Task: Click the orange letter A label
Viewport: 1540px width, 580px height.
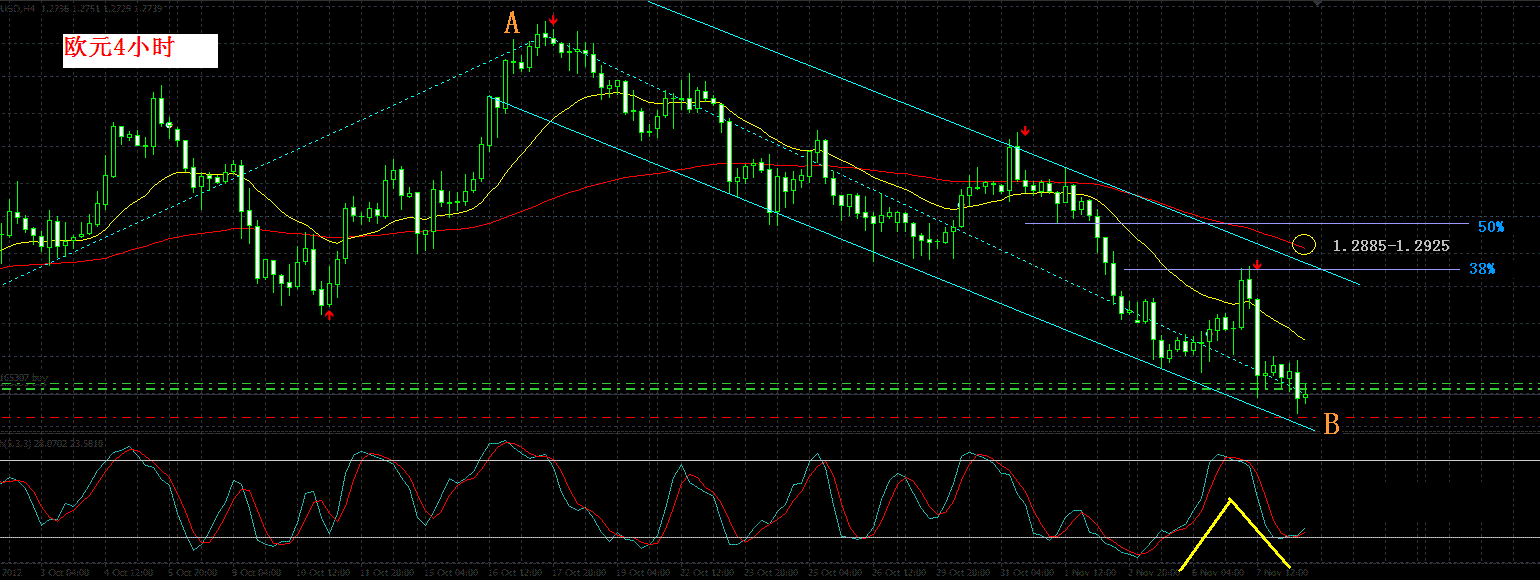Action: pos(512,24)
